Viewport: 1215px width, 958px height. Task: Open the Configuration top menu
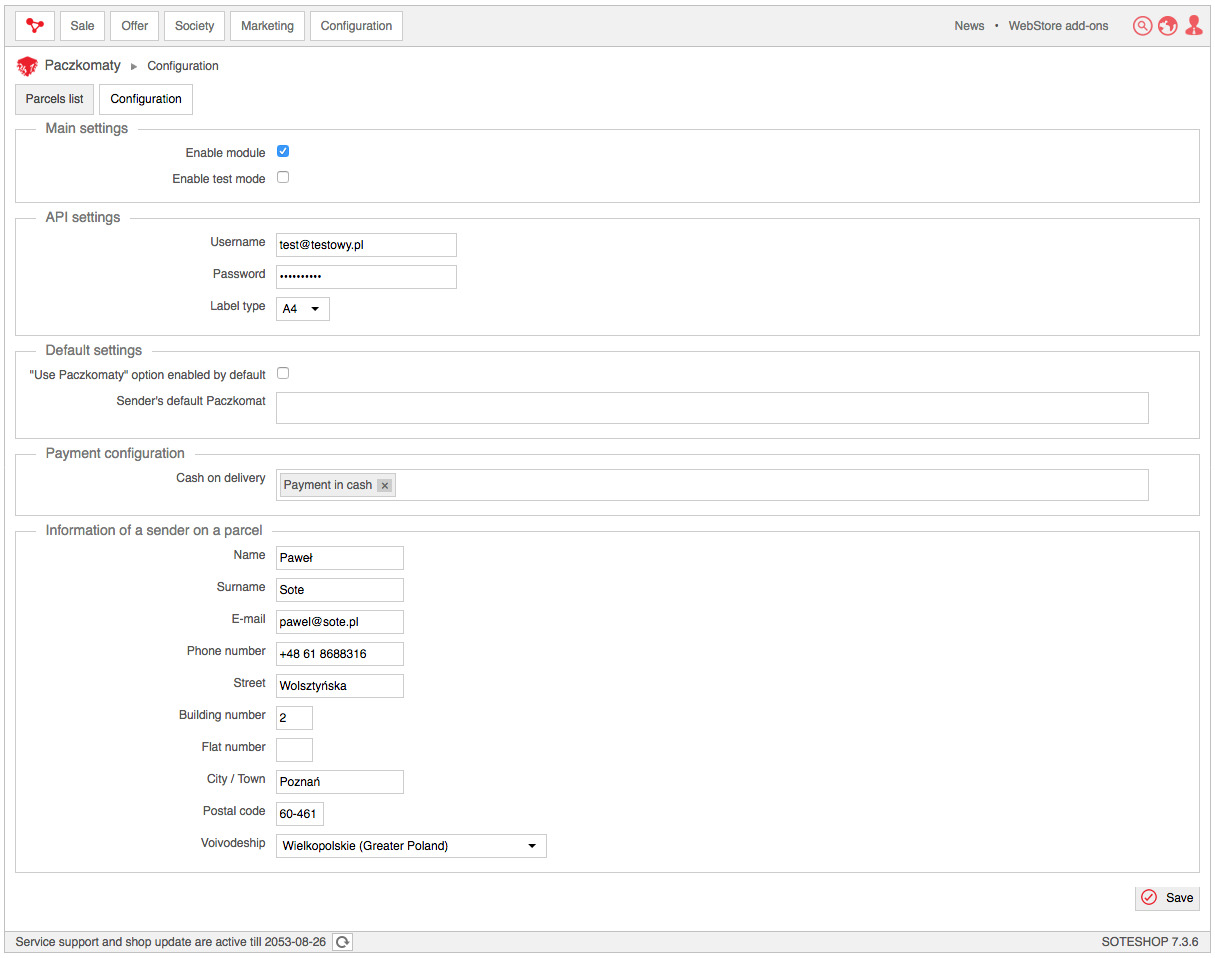pos(356,26)
